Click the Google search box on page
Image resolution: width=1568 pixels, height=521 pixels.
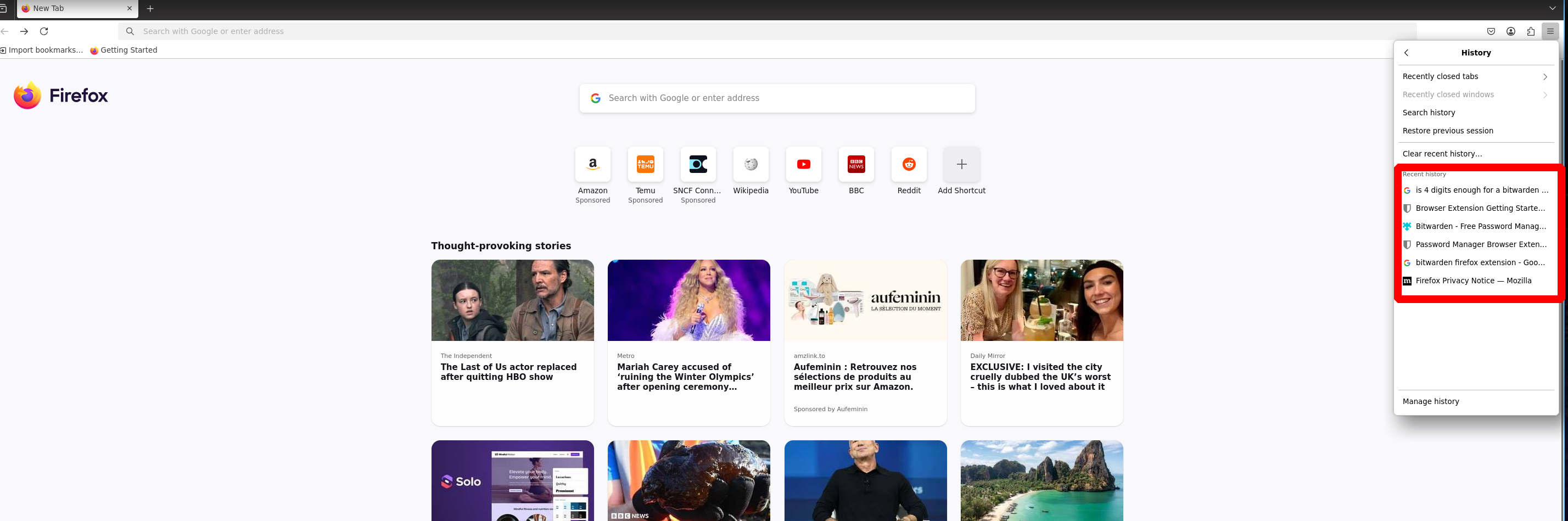pos(777,98)
